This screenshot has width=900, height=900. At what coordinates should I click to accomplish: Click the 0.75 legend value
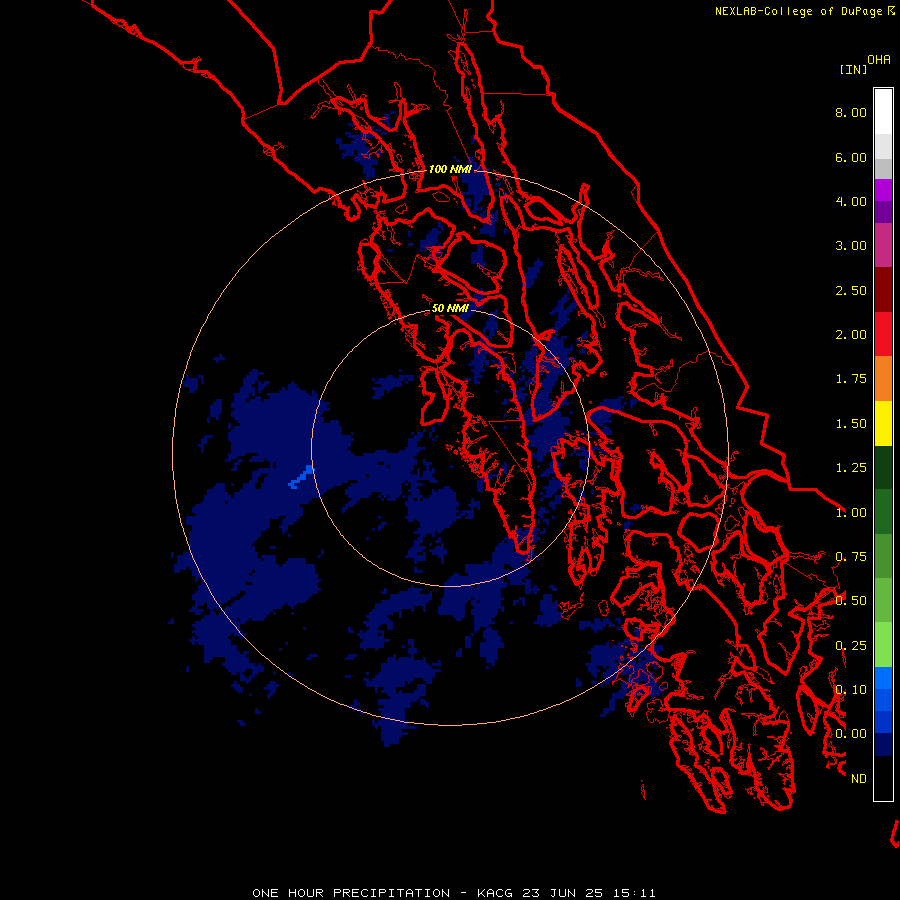pyautogui.click(x=851, y=557)
